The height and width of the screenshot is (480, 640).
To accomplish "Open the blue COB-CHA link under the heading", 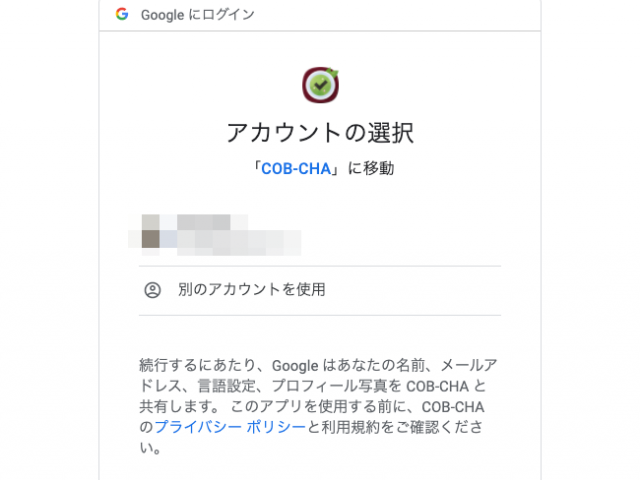I will (x=297, y=168).
